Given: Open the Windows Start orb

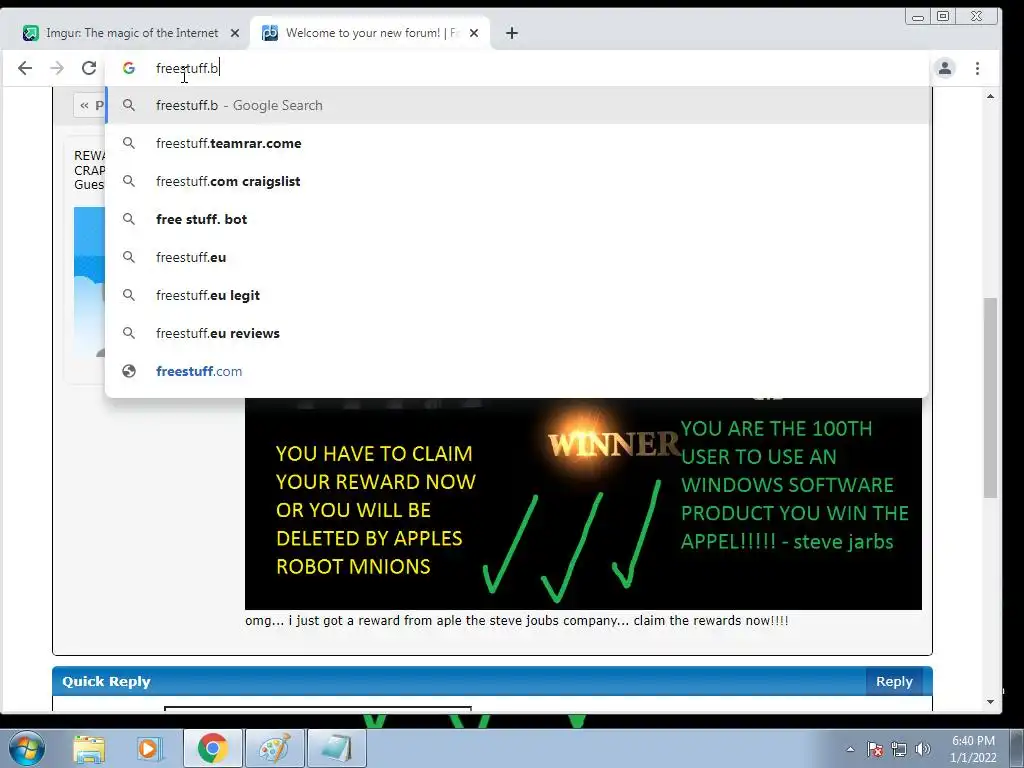Looking at the screenshot, I should click(26, 748).
